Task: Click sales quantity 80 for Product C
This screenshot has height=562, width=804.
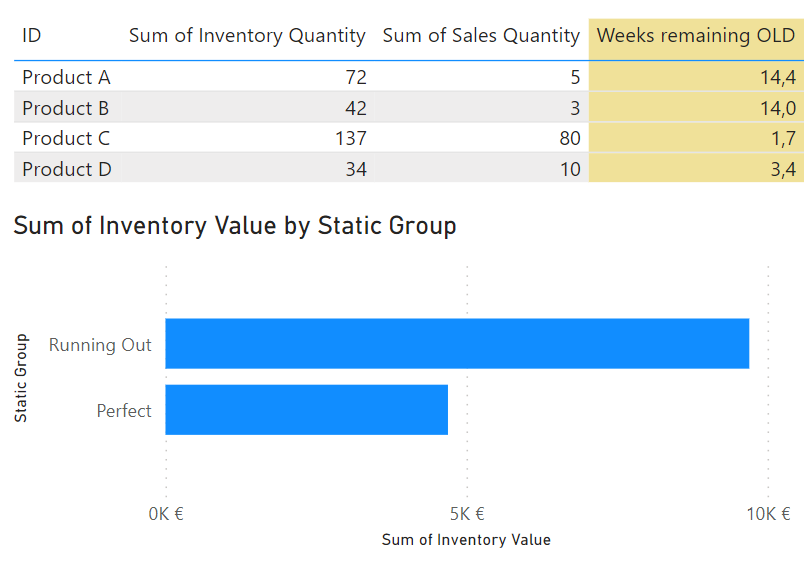Action: [570, 138]
